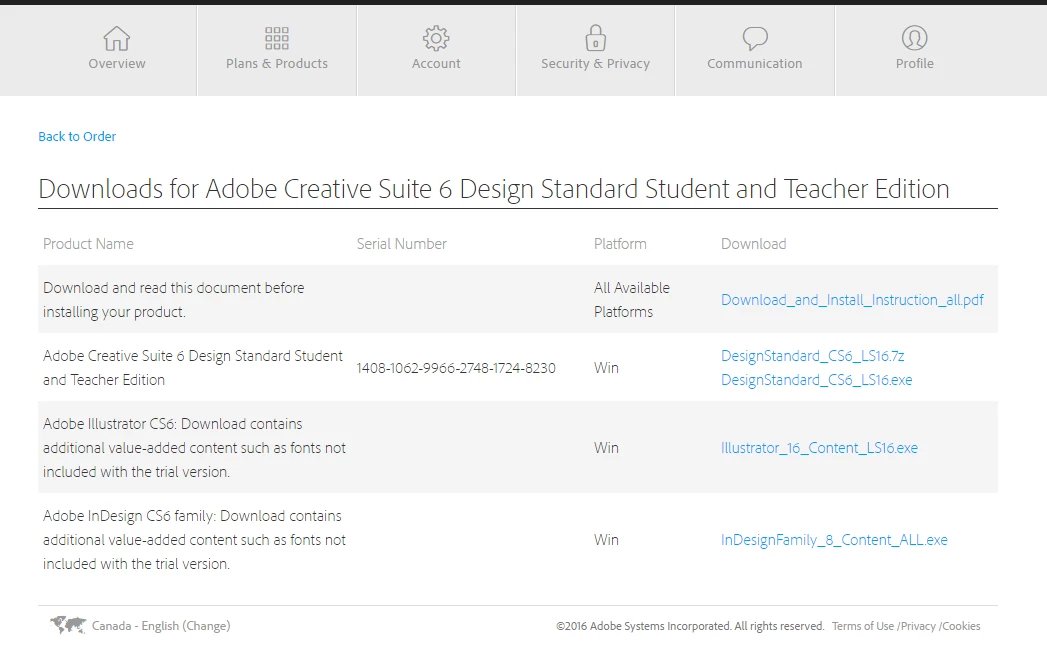
Task: Click the Profile person icon
Action: click(915, 38)
